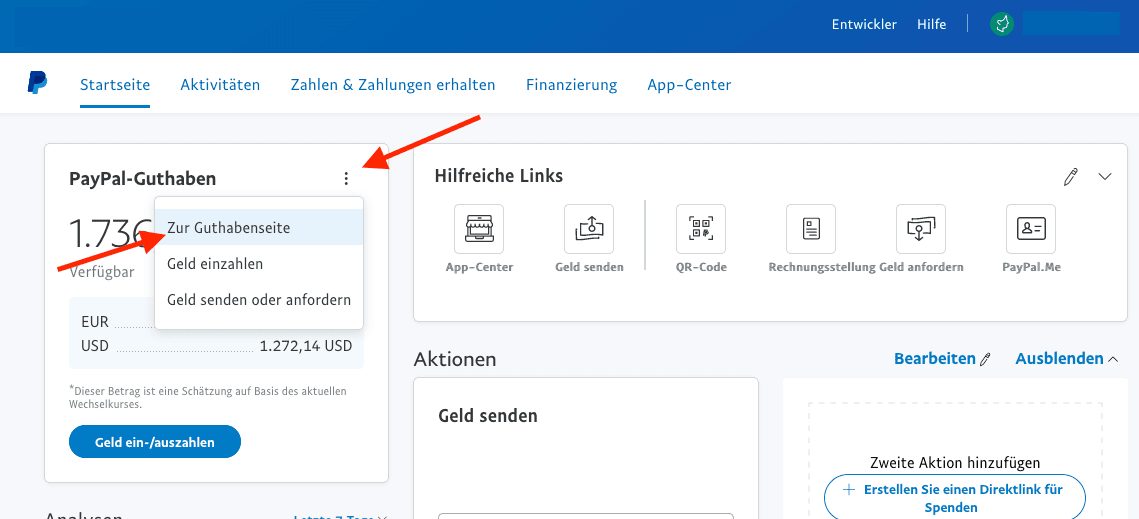
Task: Click the Zweite Aktion hinzufügen text
Action: 954,462
